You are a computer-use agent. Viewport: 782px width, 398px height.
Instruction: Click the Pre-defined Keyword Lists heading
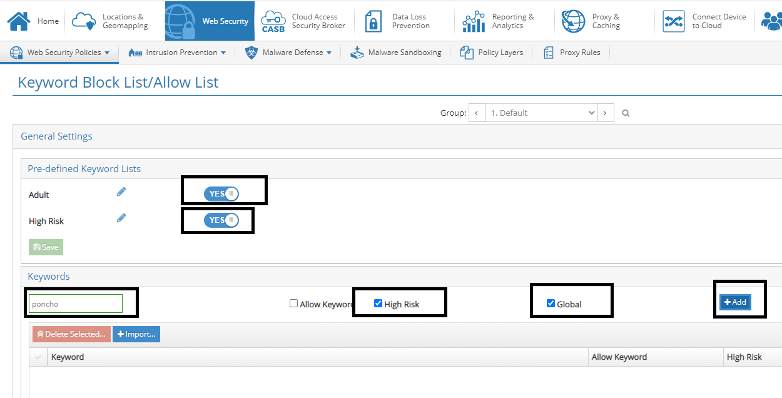pos(84,169)
